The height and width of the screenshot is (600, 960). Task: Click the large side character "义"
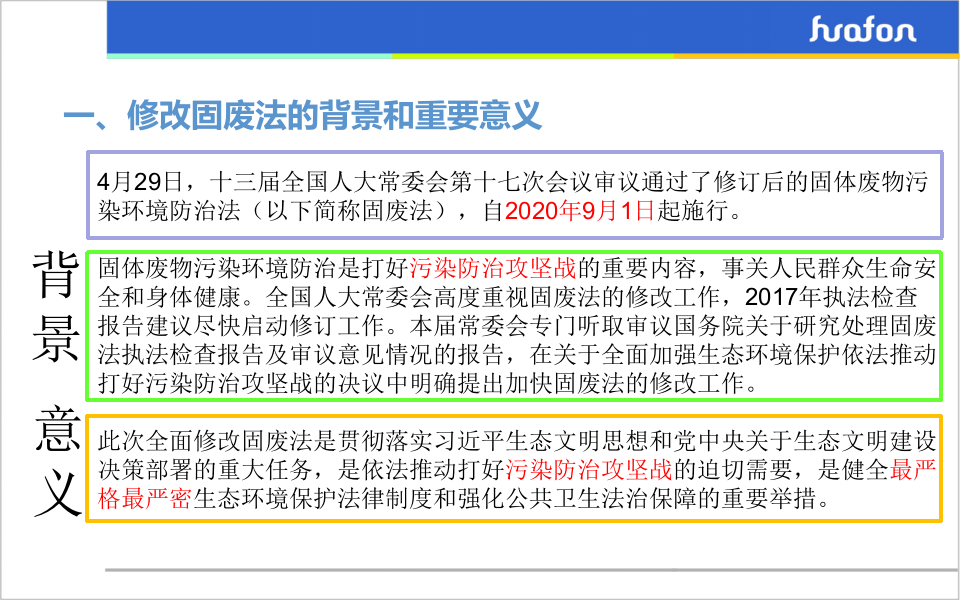(57, 495)
